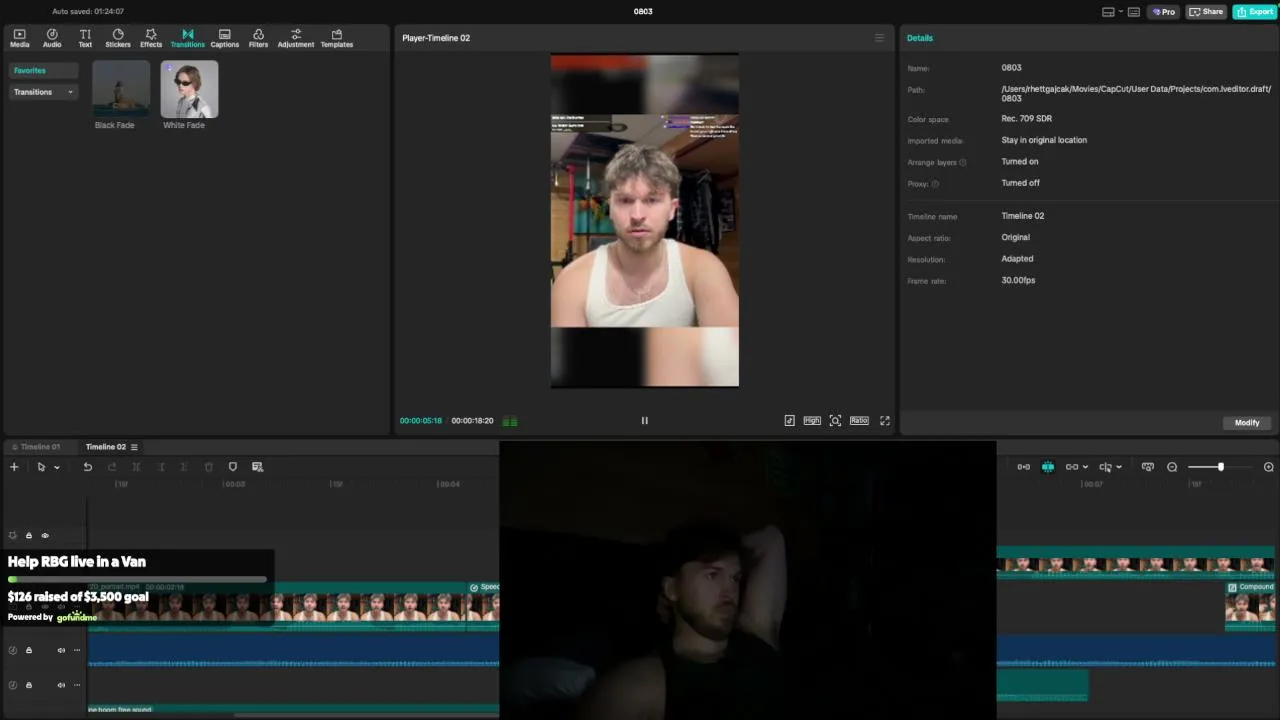Switch to the Text panel
Viewport: 1280px width, 720px height.
coord(85,38)
